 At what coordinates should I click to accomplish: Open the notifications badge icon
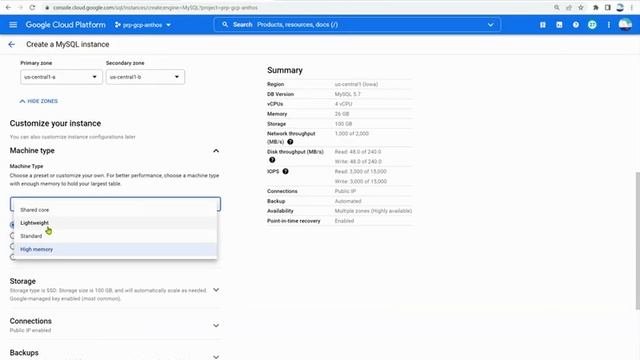pos(592,25)
